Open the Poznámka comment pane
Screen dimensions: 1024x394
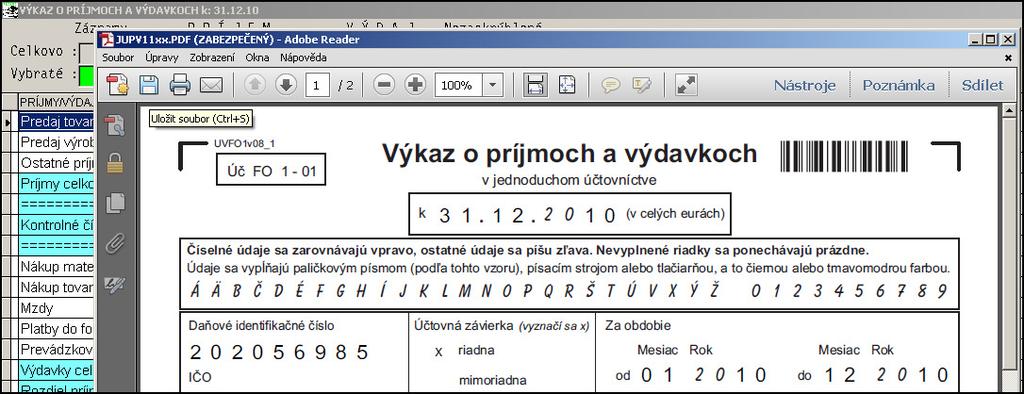click(x=898, y=85)
